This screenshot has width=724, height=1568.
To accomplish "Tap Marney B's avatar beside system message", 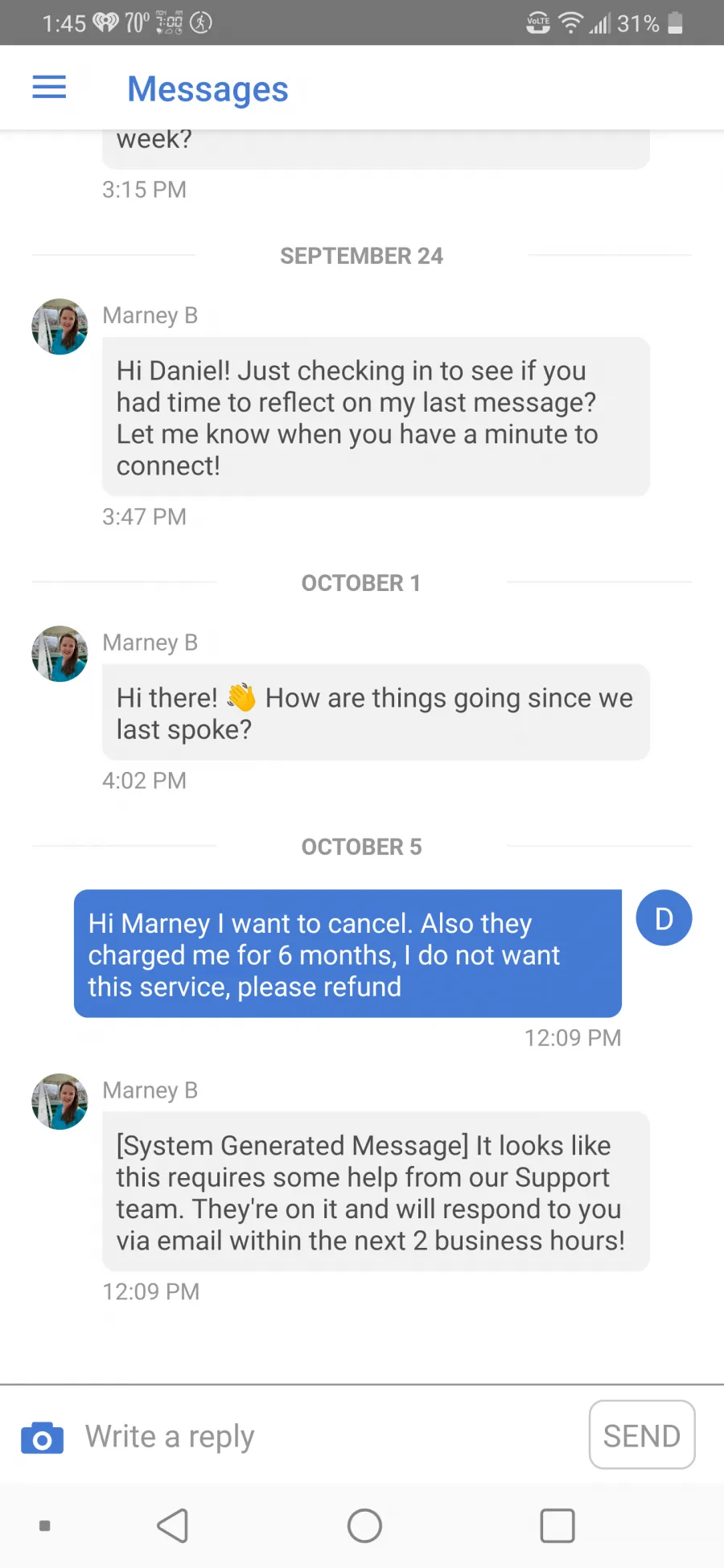I will click(x=60, y=1102).
